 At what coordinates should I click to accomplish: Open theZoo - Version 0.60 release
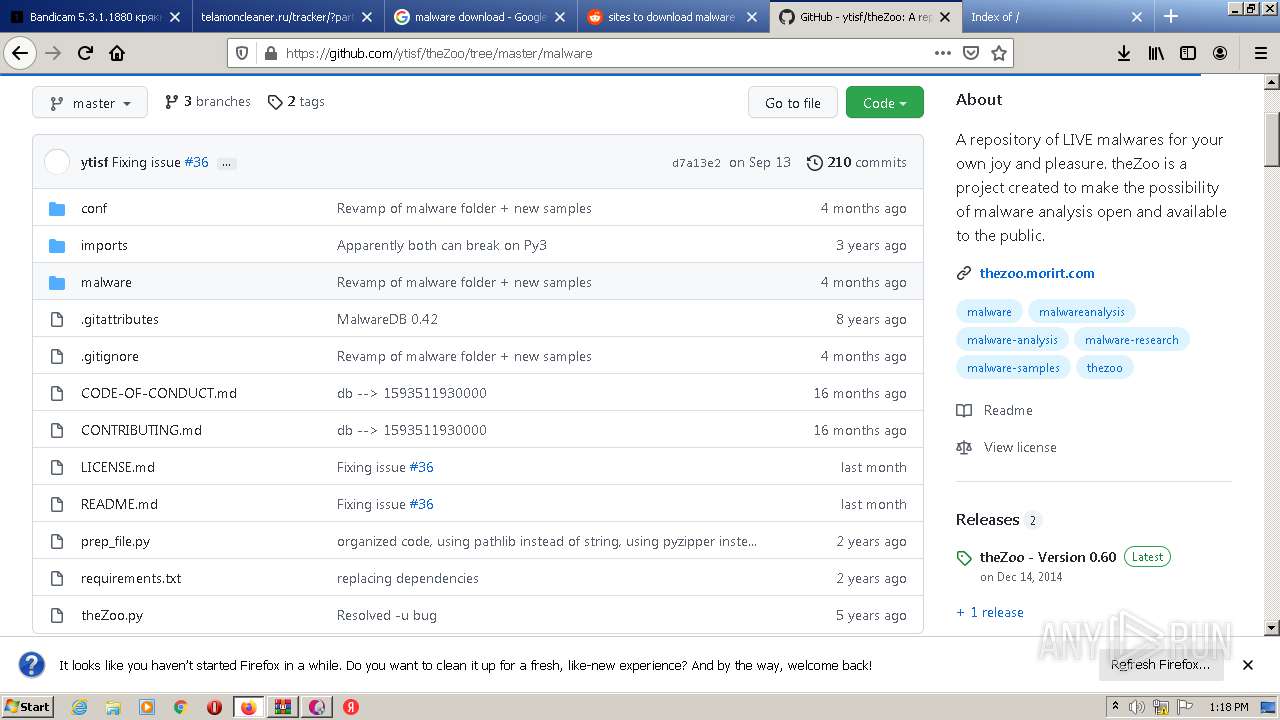pyautogui.click(x=1048, y=557)
